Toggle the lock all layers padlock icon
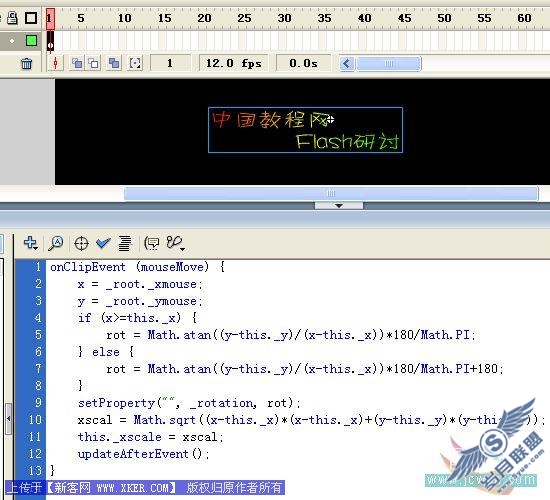Screen dimensions: 550x500 [x=13, y=18]
